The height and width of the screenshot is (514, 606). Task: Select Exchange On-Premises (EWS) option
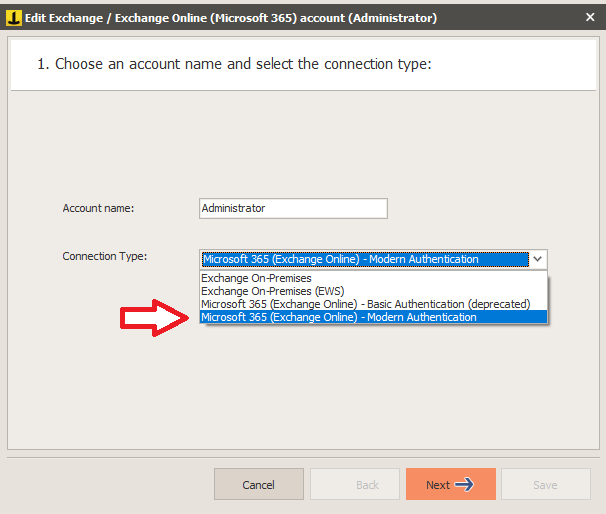click(373, 291)
